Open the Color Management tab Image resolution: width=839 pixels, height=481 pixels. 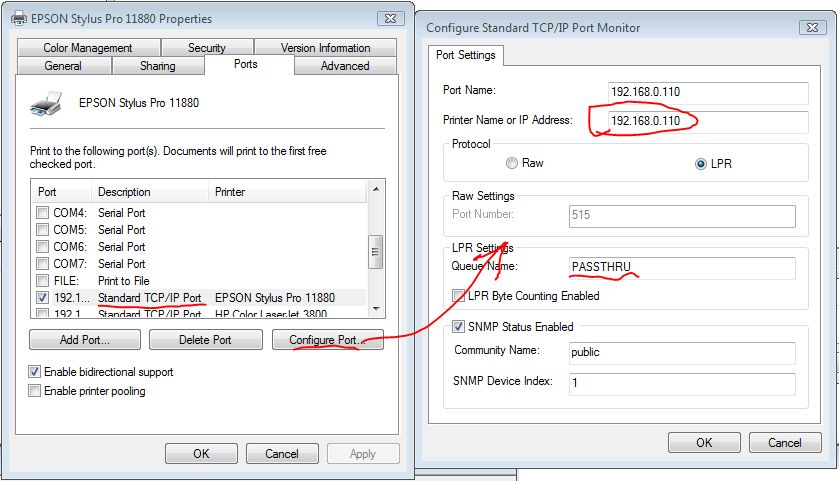pyautogui.click(x=88, y=48)
